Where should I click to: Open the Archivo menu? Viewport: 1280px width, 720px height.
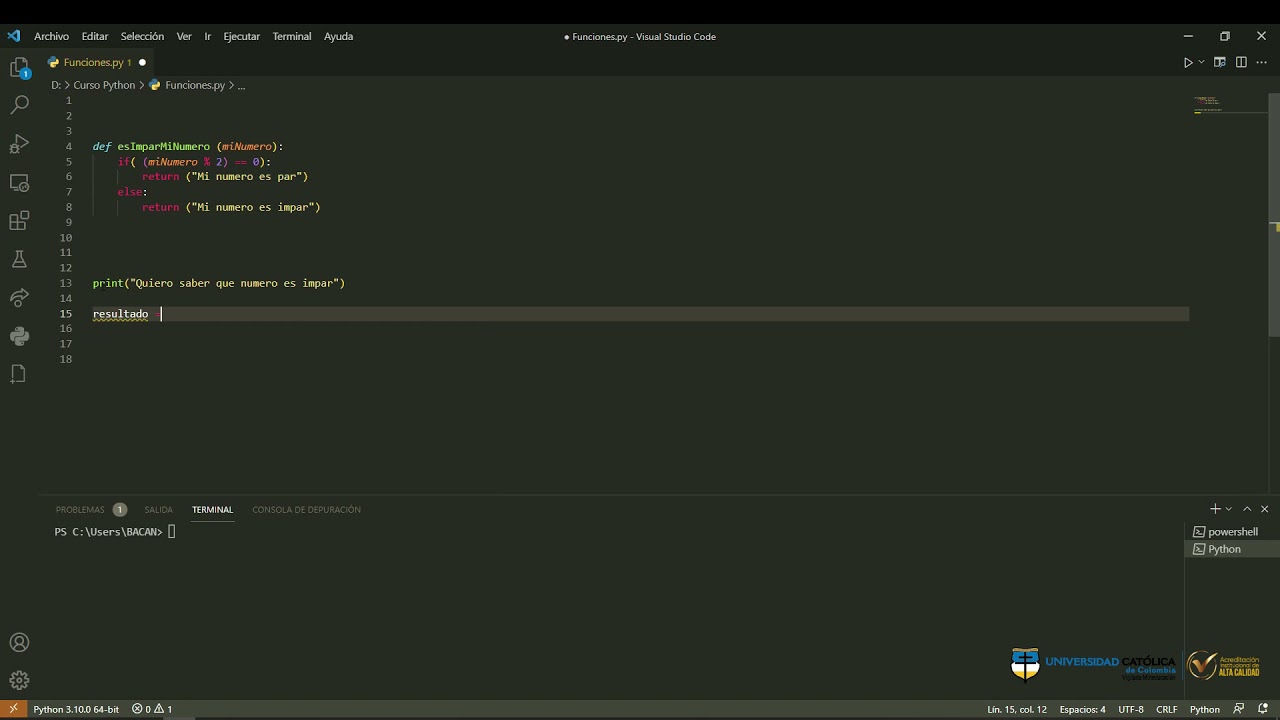[x=51, y=36]
